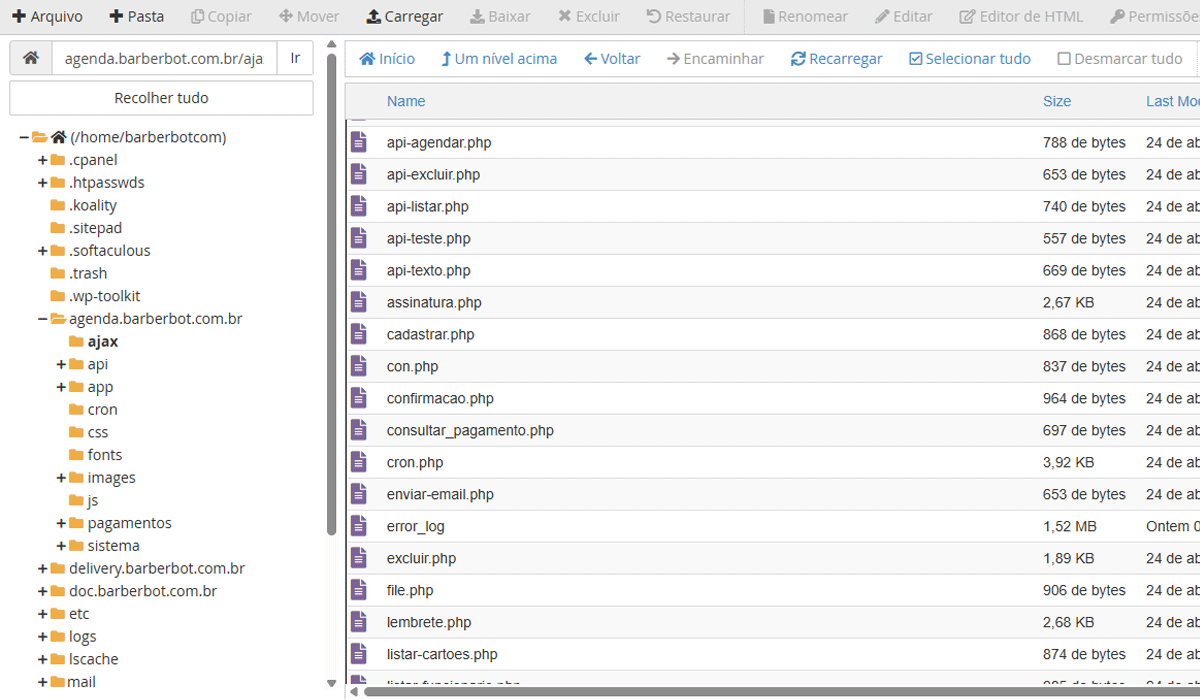Click the home icon beside path field
Image resolution: width=1200 pixels, height=700 pixels.
[x=31, y=59]
